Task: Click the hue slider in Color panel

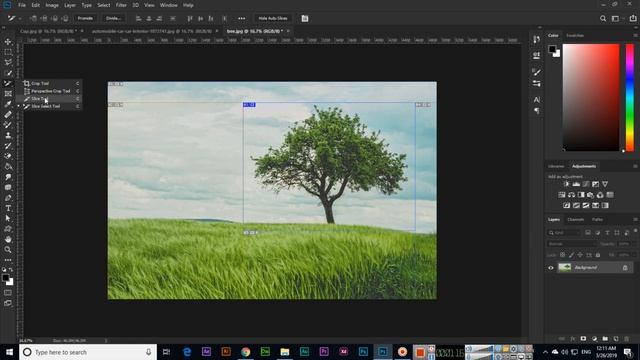Action: [630, 98]
